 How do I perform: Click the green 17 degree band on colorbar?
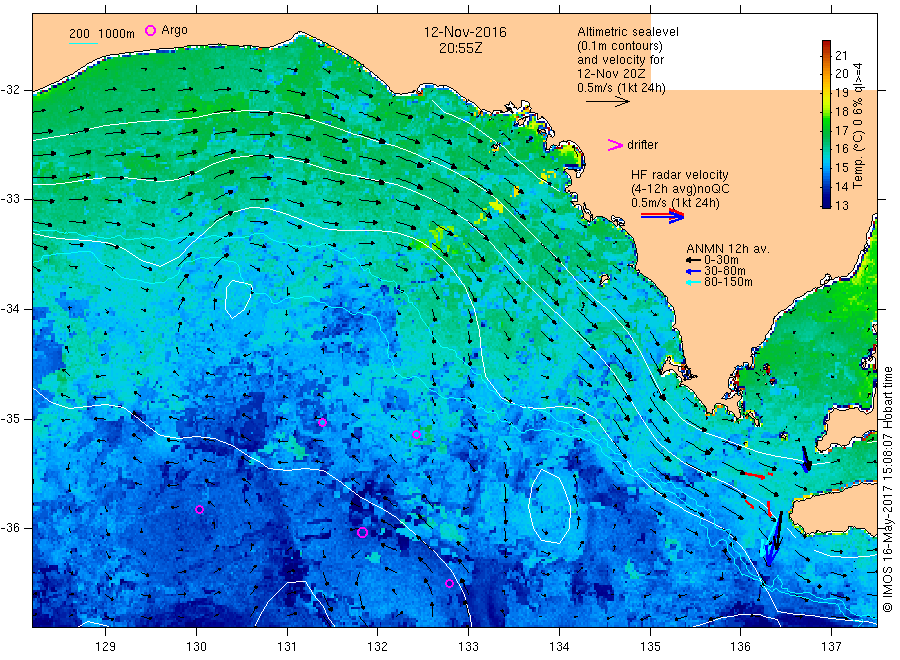coord(827,130)
